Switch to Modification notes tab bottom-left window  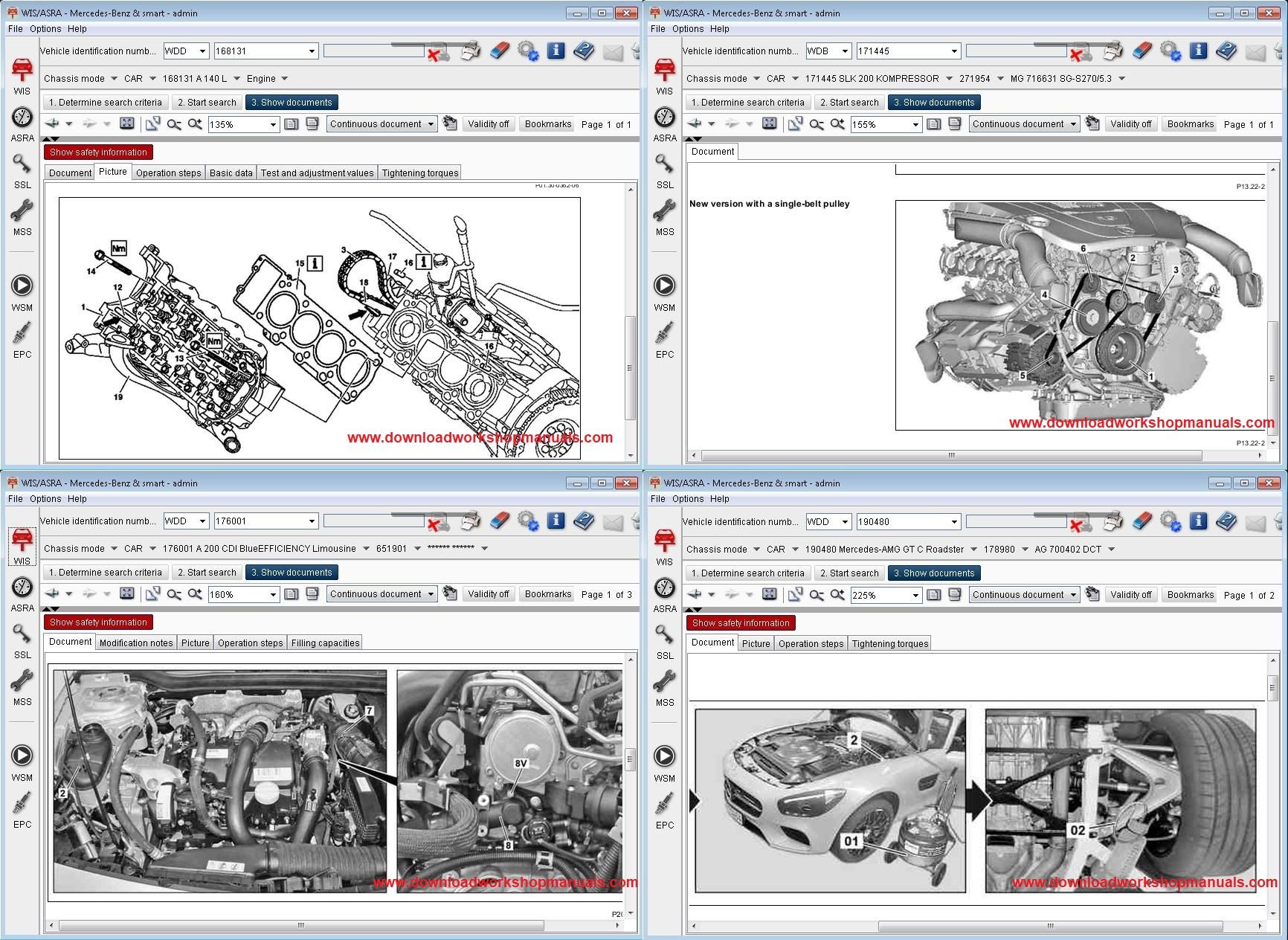coord(136,643)
